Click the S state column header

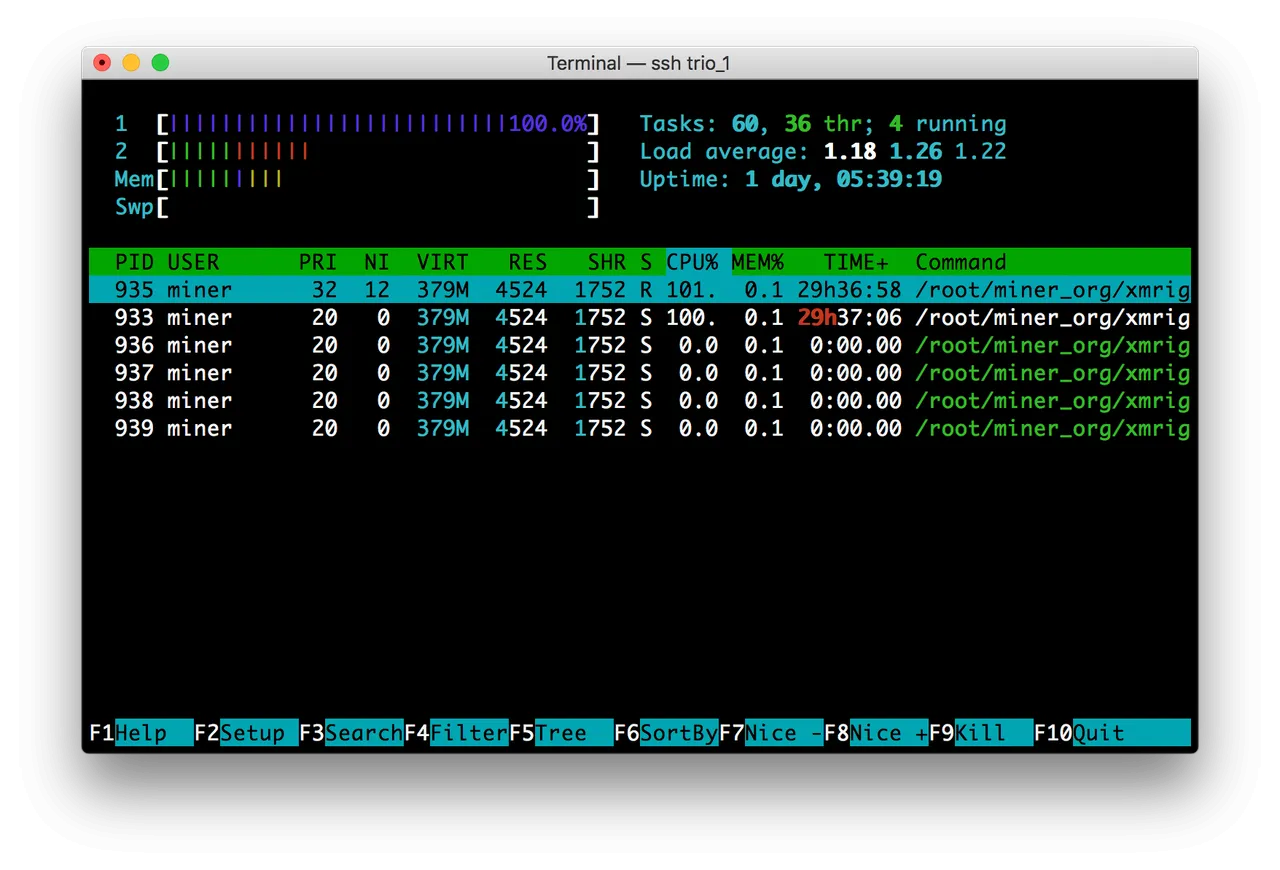[646, 262]
